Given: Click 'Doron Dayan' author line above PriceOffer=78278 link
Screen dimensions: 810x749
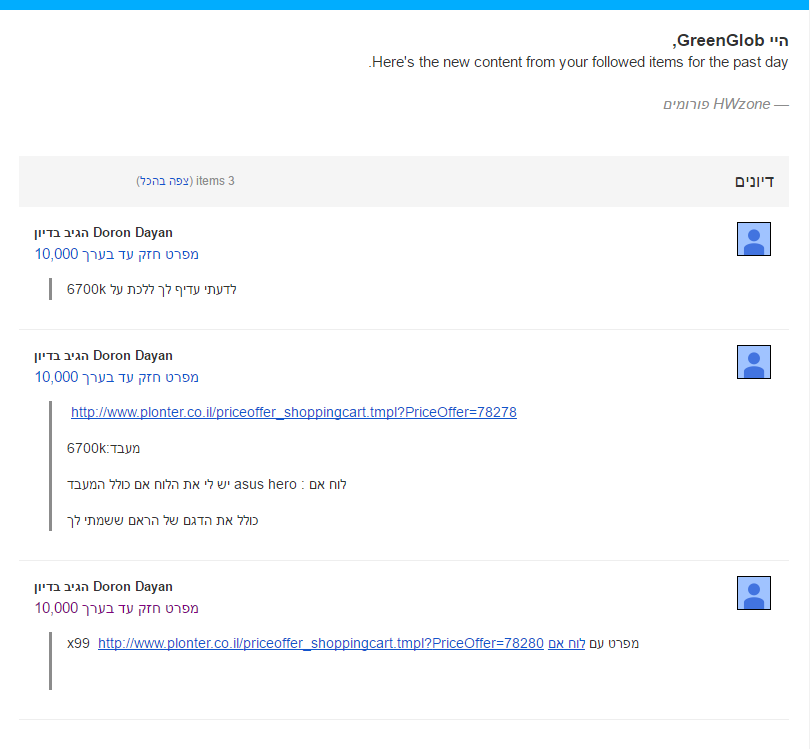Looking at the screenshot, I should click(103, 356).
